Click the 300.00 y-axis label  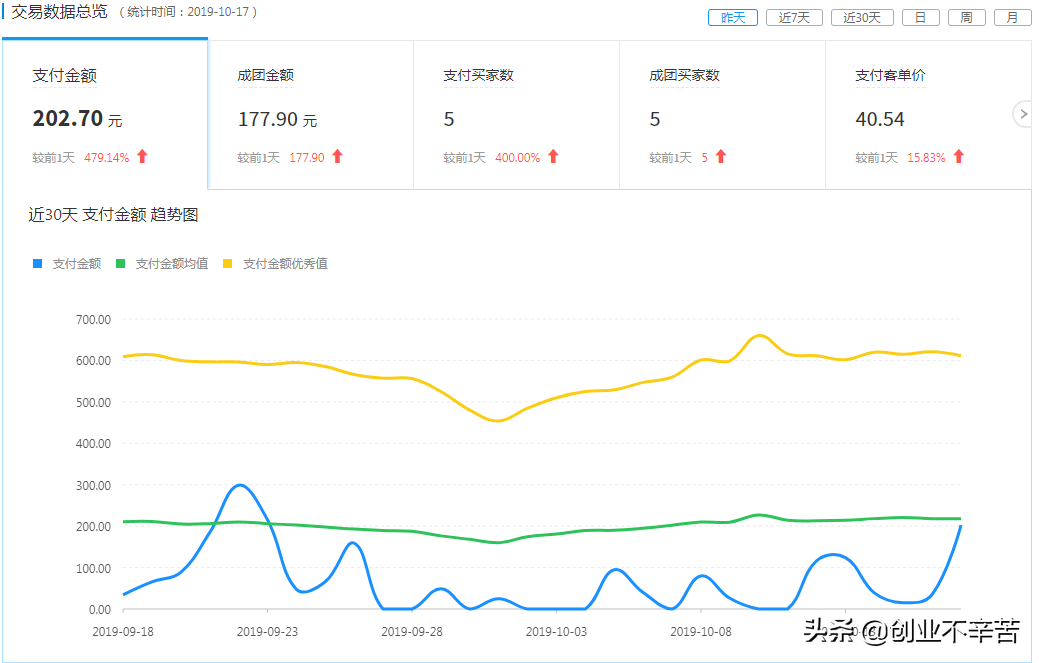click(x=93, y=485)
